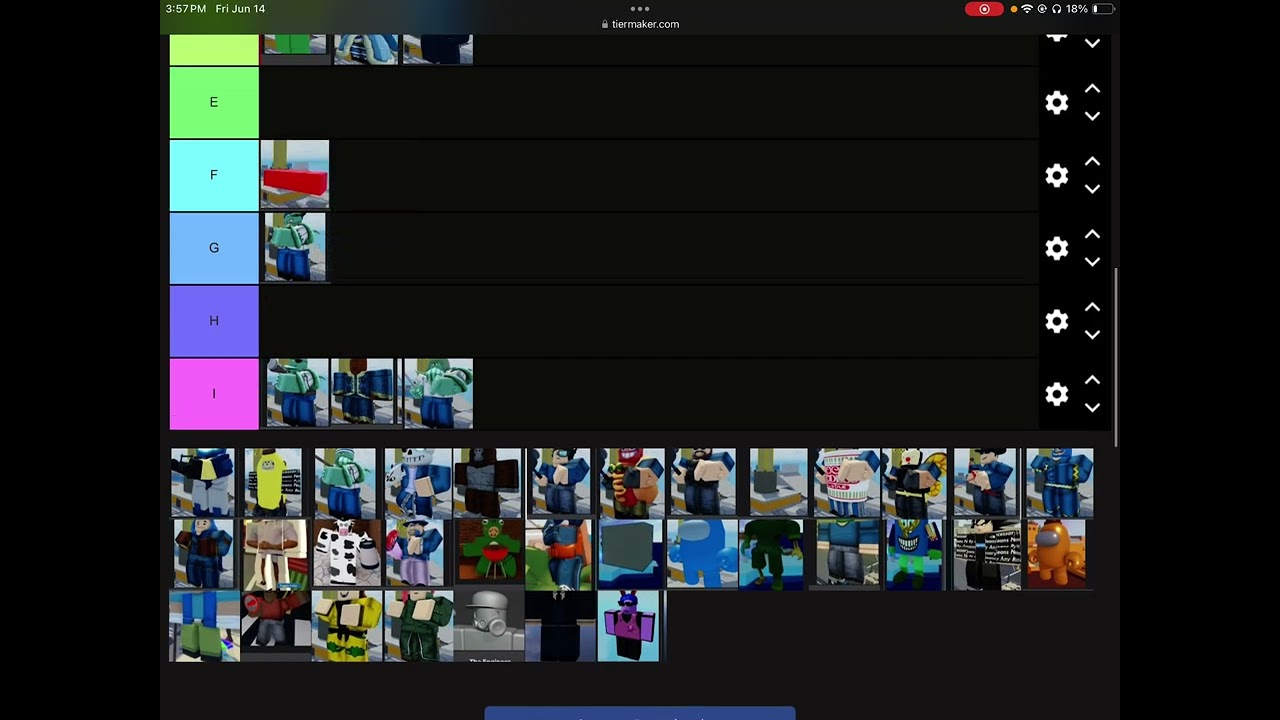Pick the pink dress character thumbnail
This screenshot has height=720, width=1280.
coord(417,554)
